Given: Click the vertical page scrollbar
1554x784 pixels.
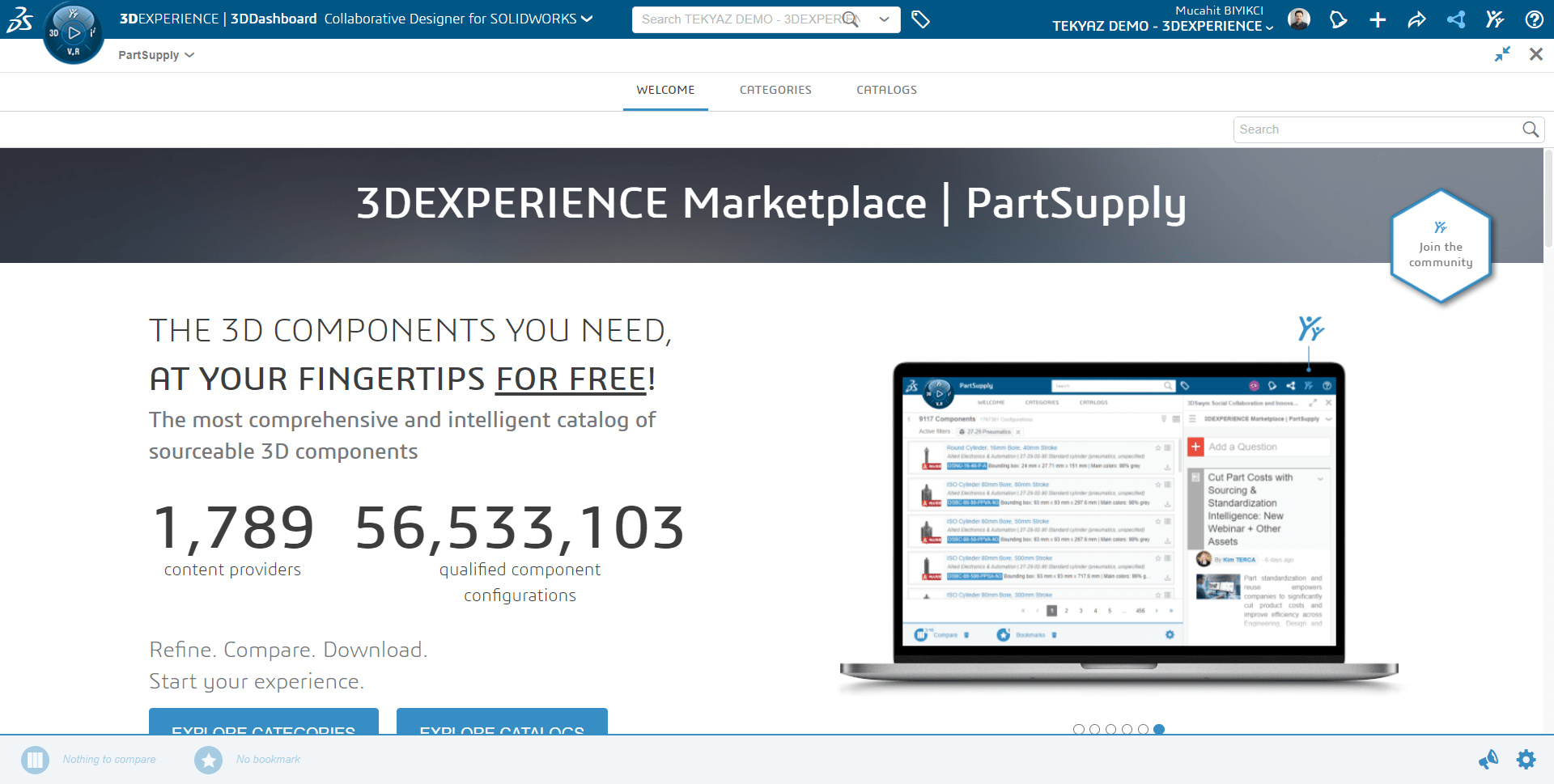Looking at the screenshot, I should click(x=1548, y=198).
